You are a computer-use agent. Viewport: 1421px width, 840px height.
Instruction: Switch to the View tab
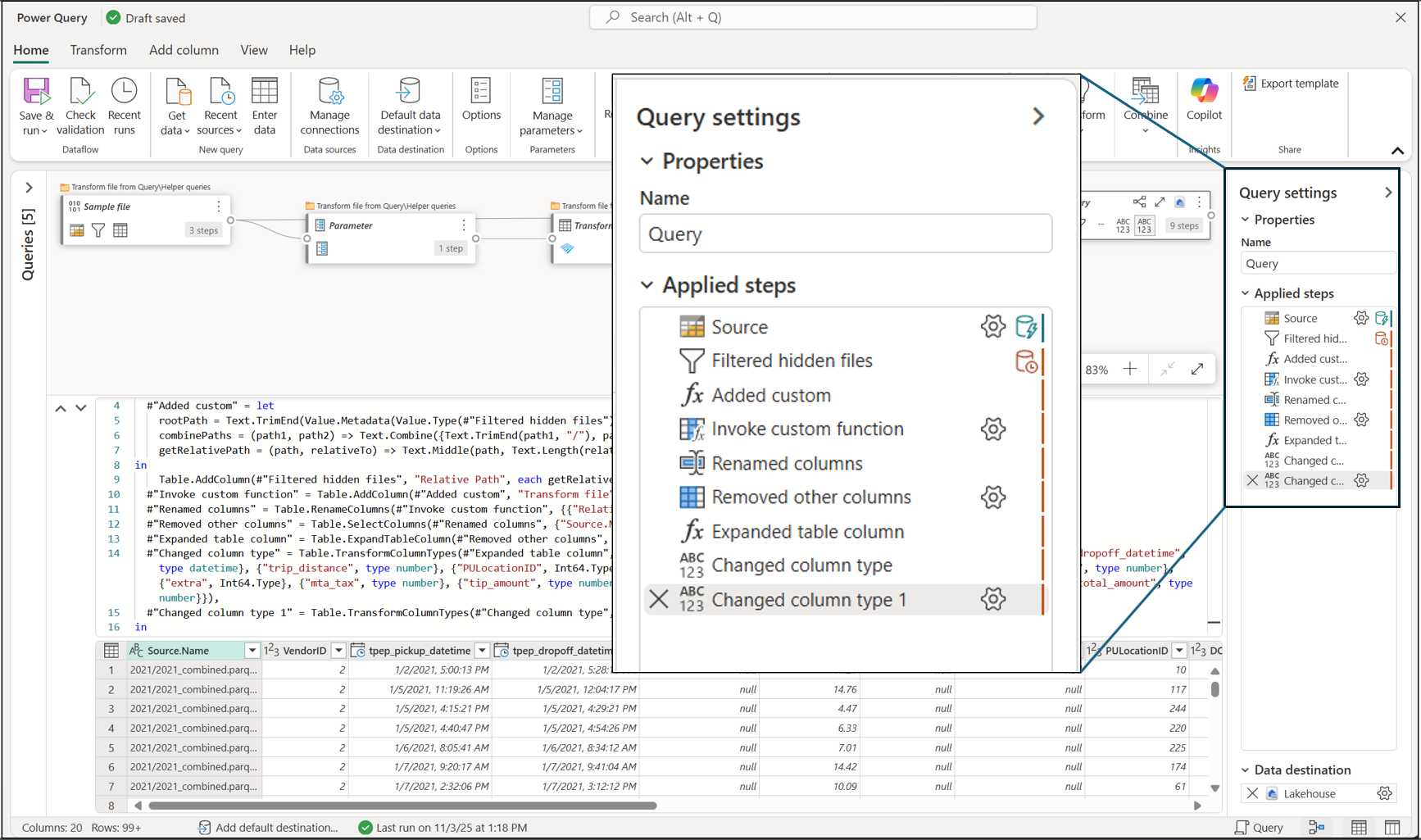click(x=254, y=50)
